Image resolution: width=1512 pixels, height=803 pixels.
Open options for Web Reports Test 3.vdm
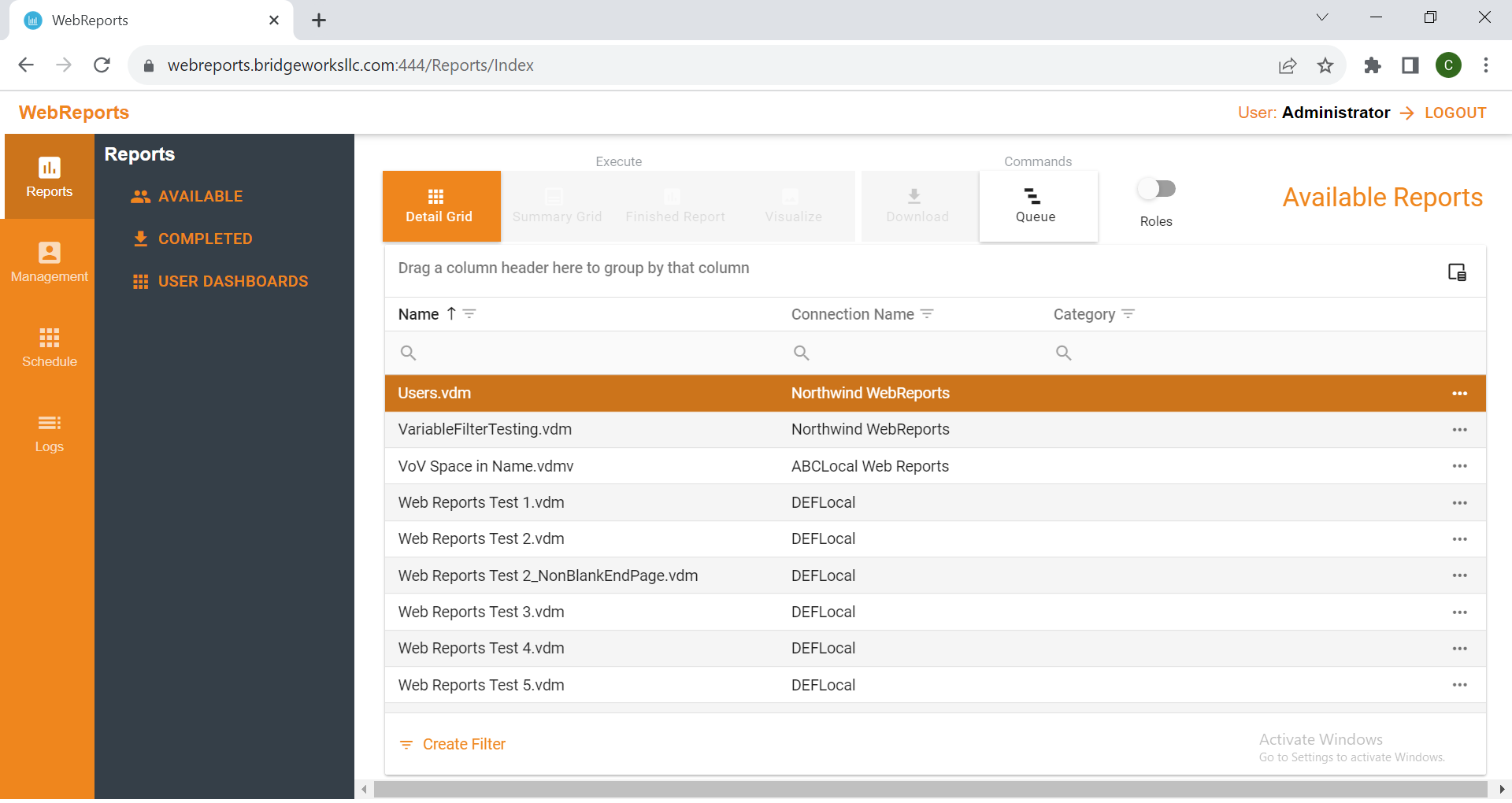(x=1459, y=612)
